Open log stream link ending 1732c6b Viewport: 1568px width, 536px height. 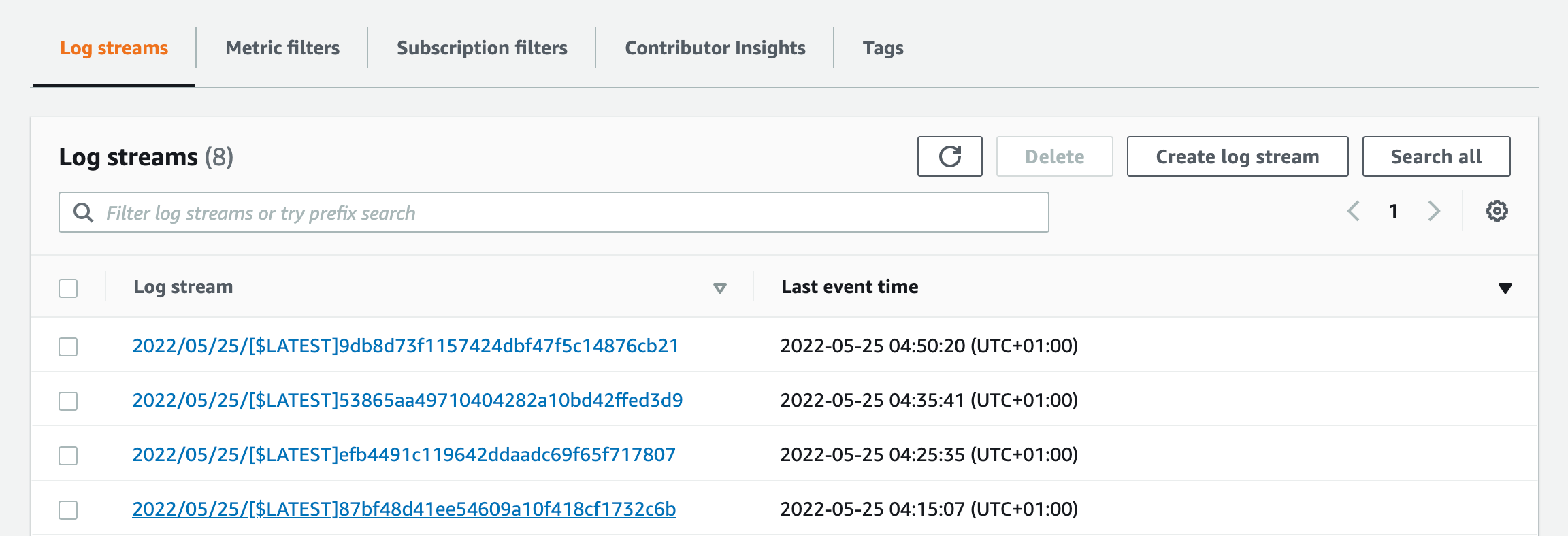pyautogui.click(x=404, y=509)
